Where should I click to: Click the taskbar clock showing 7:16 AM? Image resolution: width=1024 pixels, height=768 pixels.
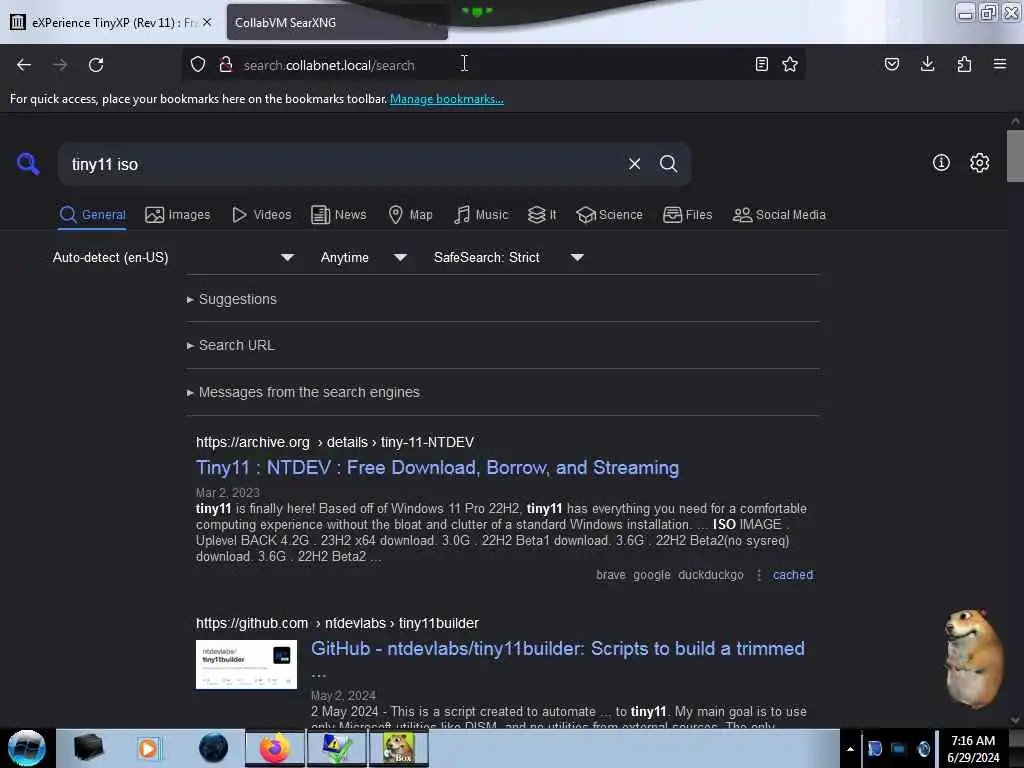coord(973,748)
